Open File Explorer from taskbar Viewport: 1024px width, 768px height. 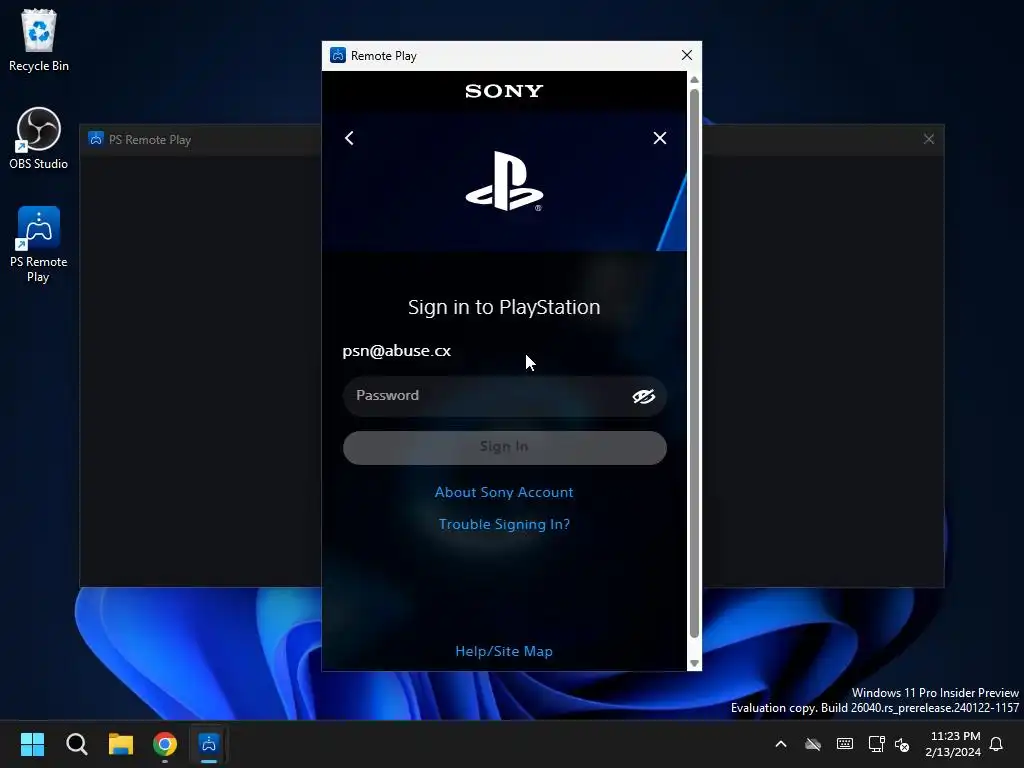121,744
